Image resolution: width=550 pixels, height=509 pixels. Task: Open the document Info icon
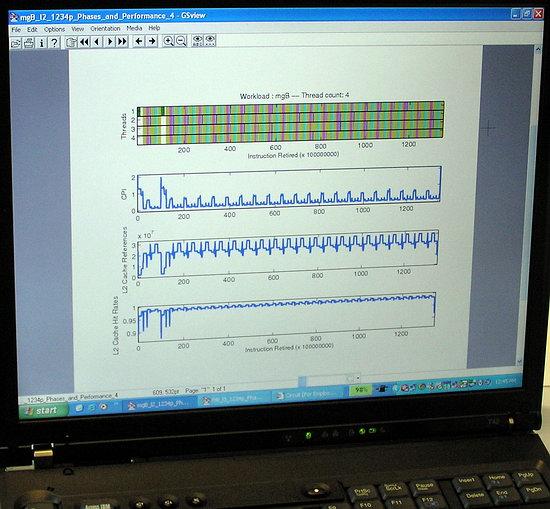click(x=42, y=42)
